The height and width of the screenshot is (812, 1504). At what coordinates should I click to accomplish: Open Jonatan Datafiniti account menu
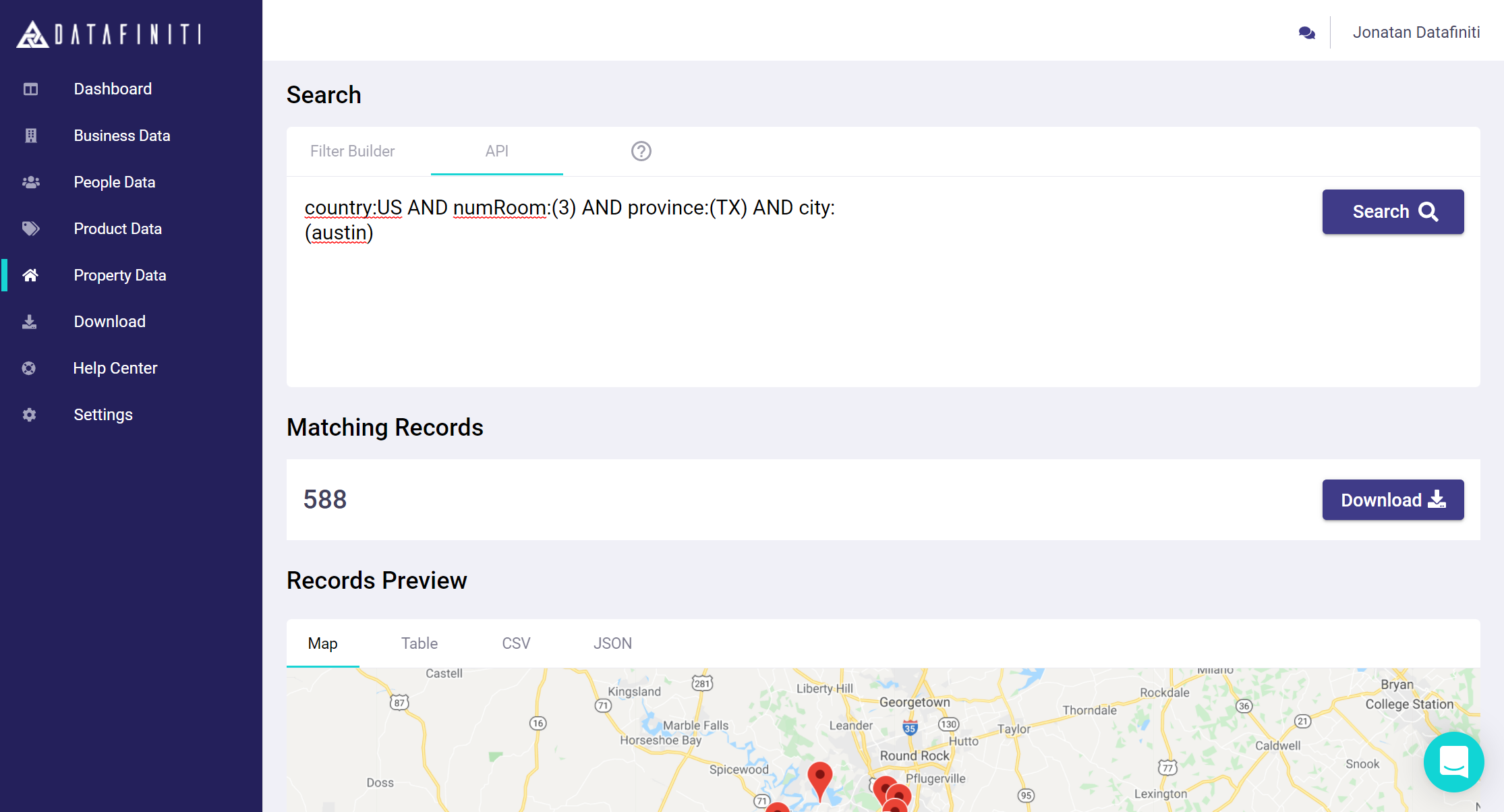click(x=1416, y=32)
